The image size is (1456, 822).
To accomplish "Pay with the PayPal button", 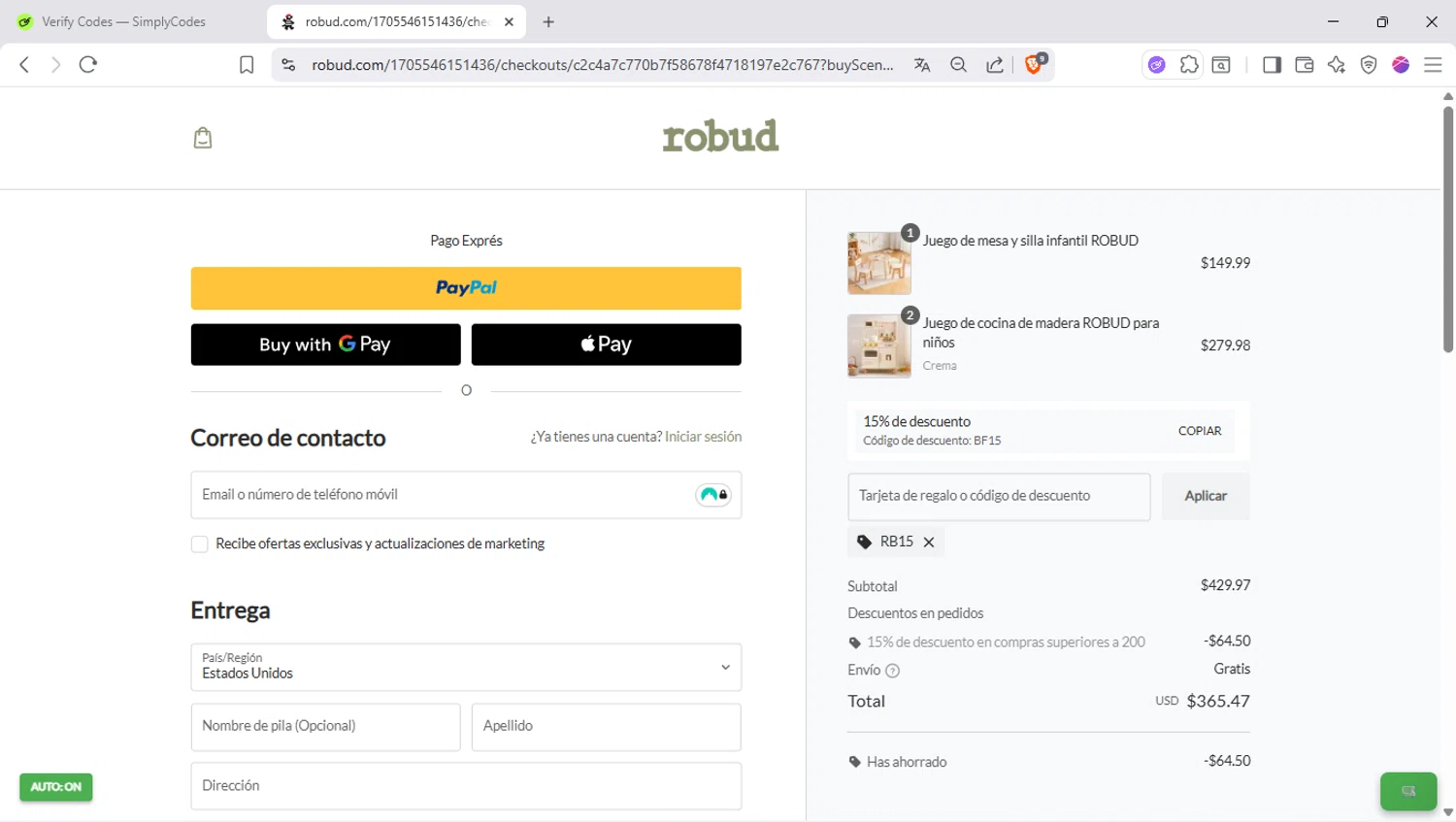I will pos(466,288).
